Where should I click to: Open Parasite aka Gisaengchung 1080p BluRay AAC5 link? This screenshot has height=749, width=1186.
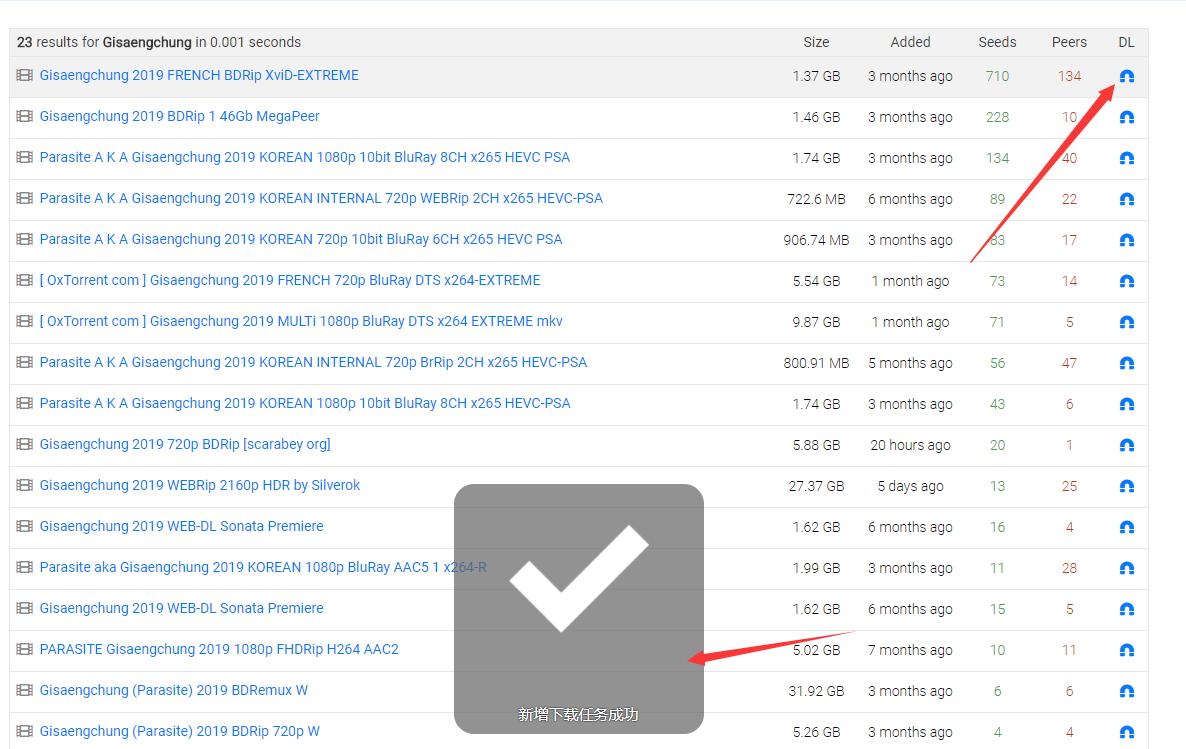(263, 567)
